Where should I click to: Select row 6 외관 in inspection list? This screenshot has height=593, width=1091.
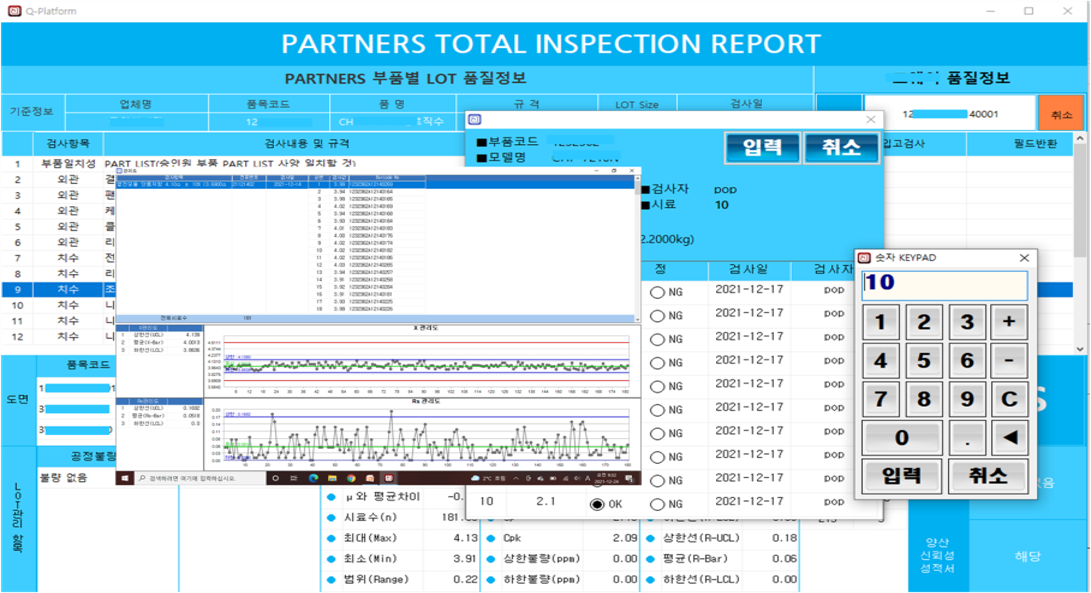(59, 242)
